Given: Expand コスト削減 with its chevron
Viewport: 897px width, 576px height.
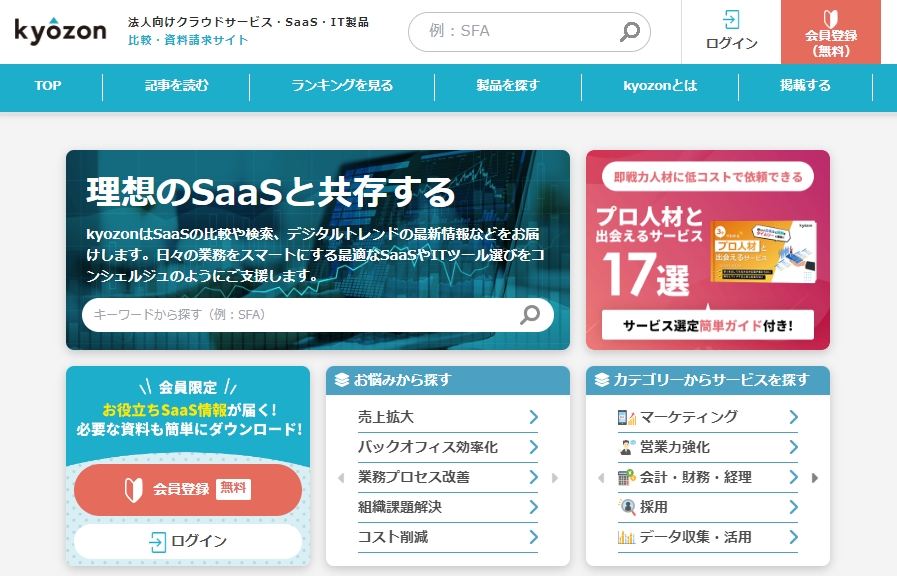Looking at the screenshot, I should [x=534, y=537].
